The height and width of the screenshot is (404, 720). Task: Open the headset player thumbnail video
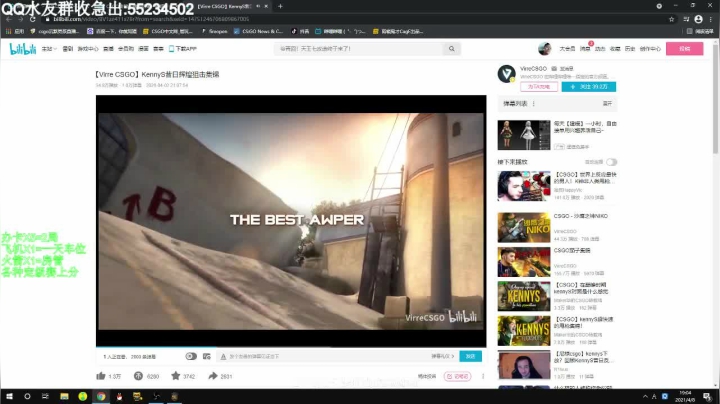524,186
